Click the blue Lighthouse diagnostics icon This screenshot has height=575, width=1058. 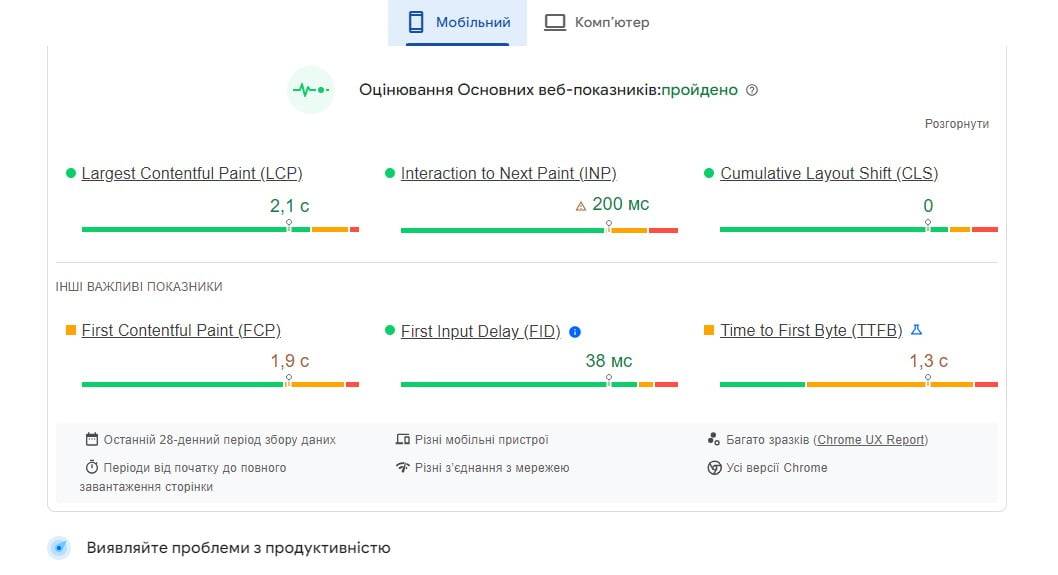pyautogui.click(x=59, y=547)
